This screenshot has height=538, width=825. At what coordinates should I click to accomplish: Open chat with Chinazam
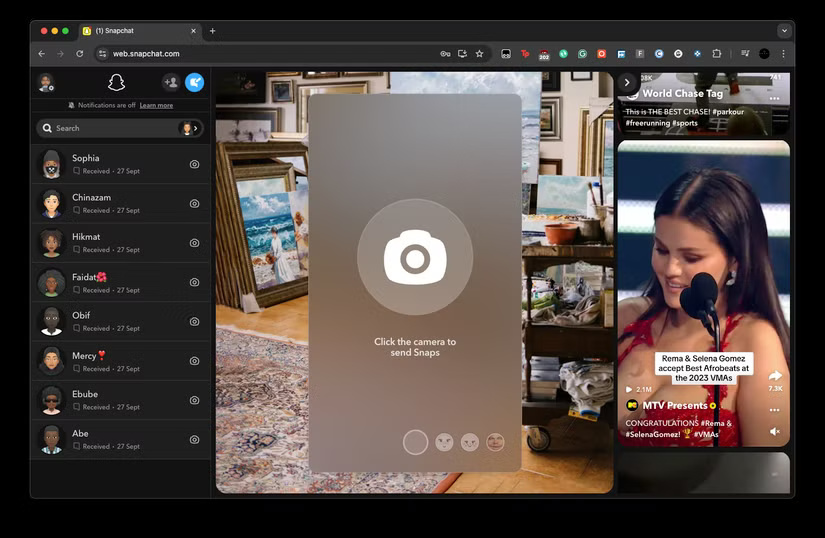click(121, 204)
